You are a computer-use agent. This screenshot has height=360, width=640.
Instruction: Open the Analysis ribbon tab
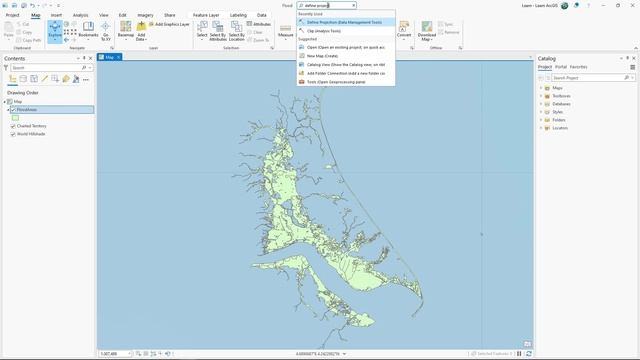[x=80, y=15]
